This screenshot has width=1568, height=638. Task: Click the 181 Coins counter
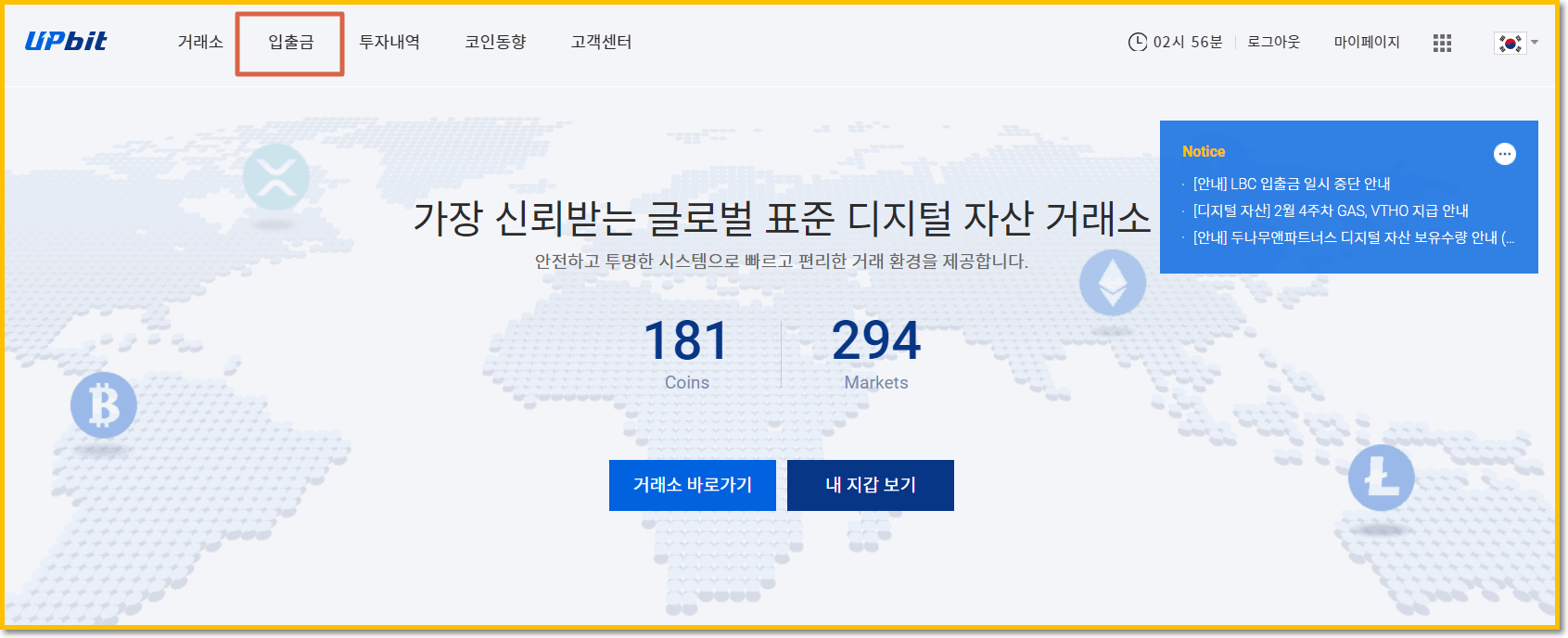tap(687, 354)
